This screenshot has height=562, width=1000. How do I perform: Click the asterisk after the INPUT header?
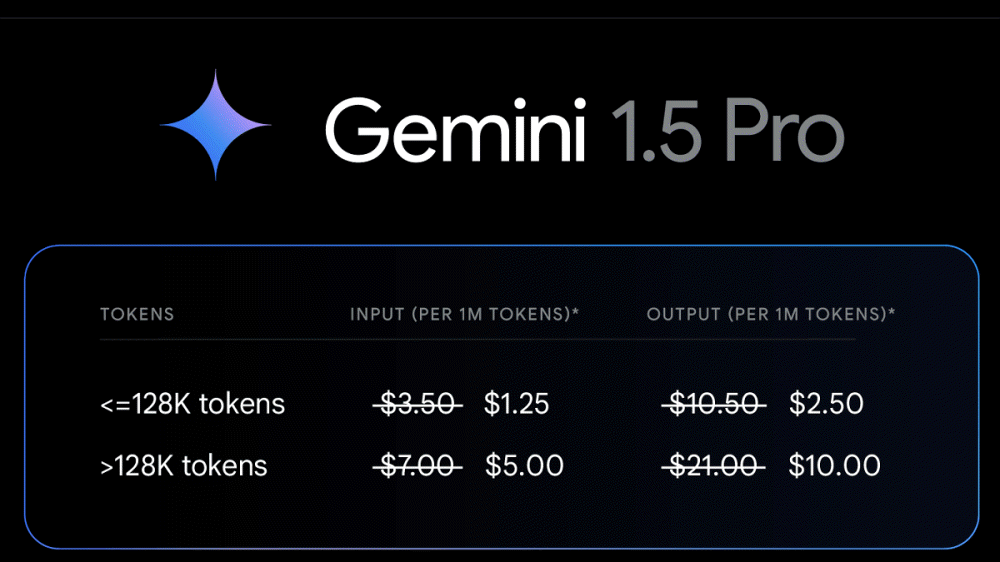pos(576,313)
